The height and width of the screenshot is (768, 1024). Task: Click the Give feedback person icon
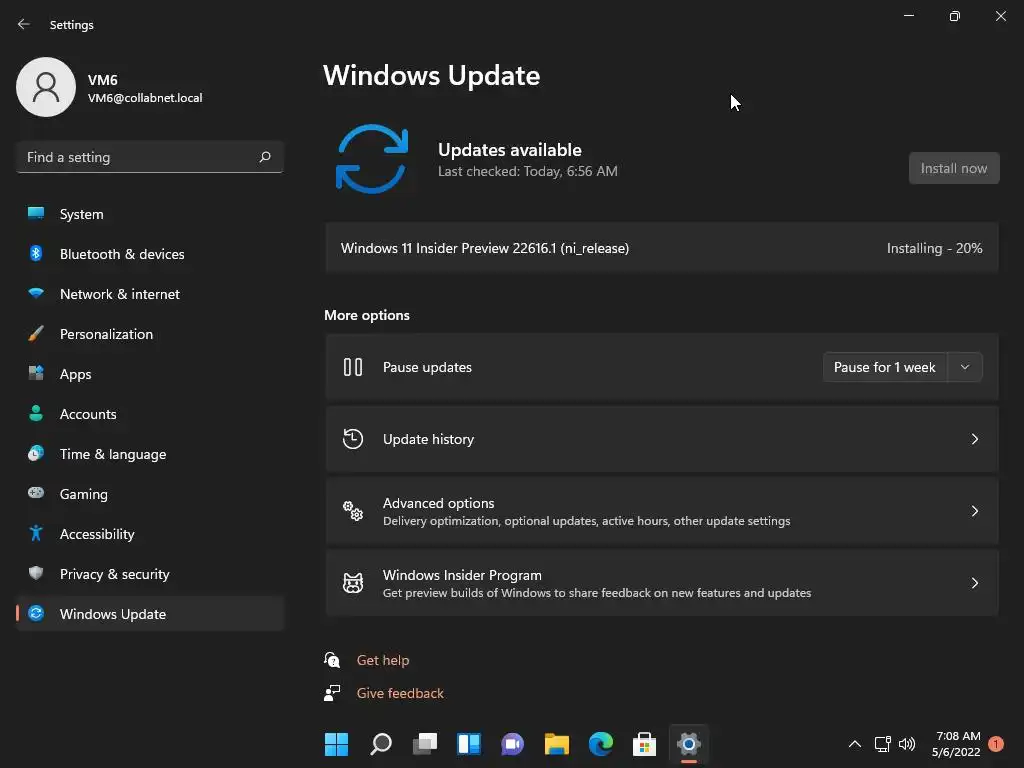point(332,693)
